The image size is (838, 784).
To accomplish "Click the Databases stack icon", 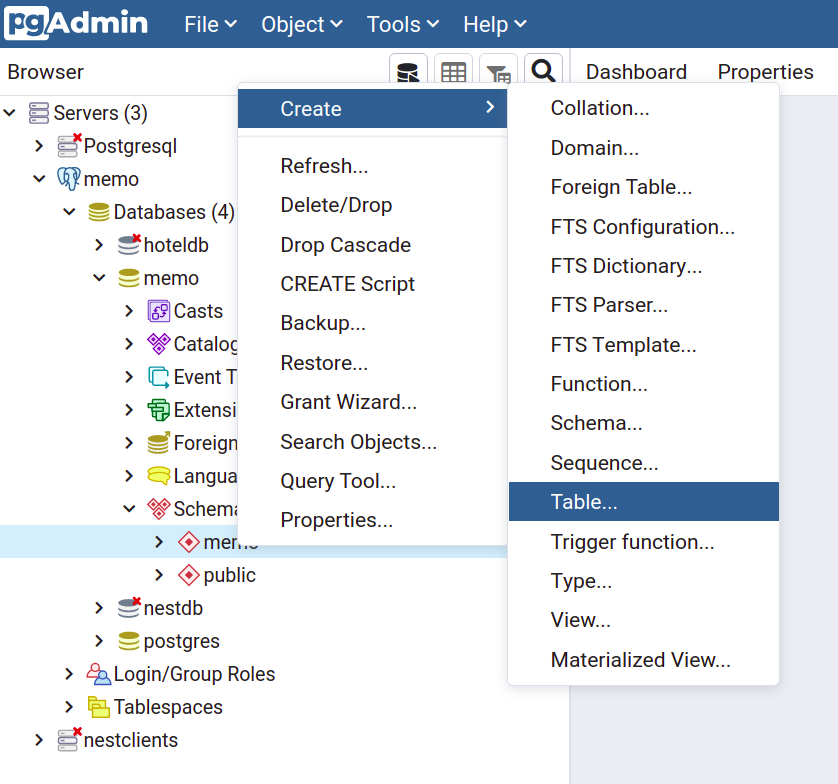I will [x=99, y=212].
